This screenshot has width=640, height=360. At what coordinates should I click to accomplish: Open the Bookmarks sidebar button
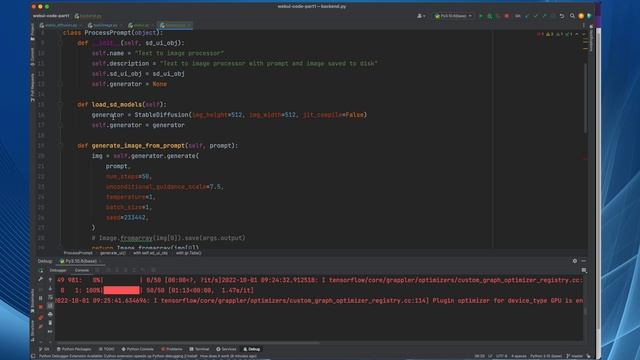pyautogui.click(x=33, y=301)
